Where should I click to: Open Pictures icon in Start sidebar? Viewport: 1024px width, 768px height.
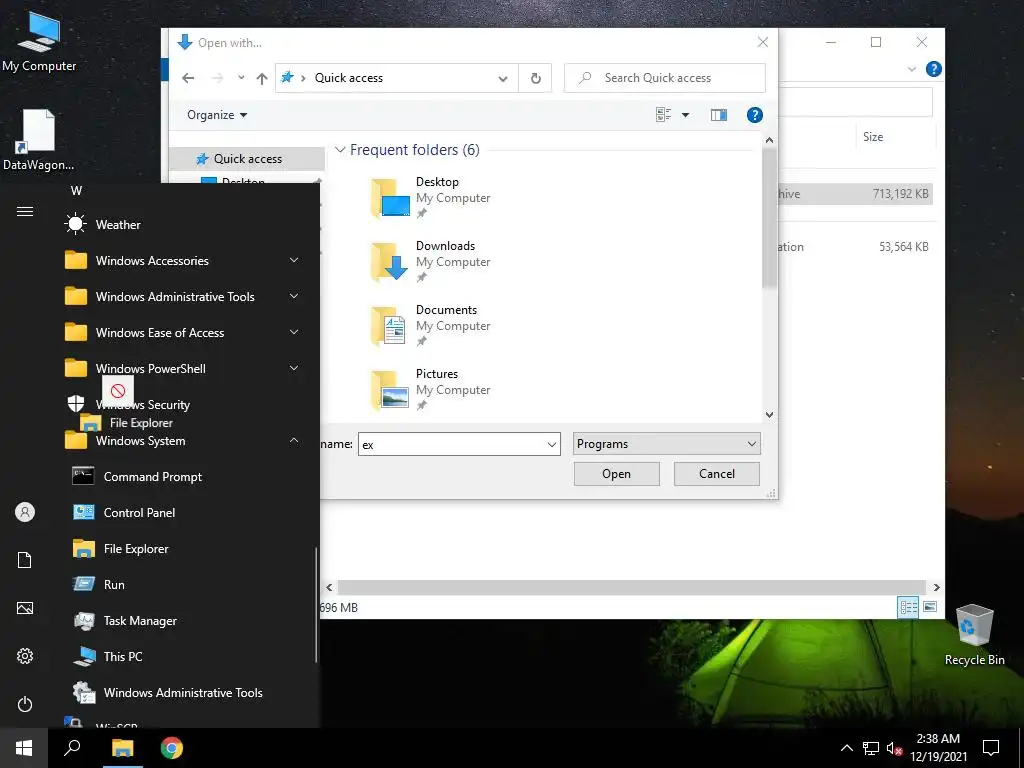[25, 608]
